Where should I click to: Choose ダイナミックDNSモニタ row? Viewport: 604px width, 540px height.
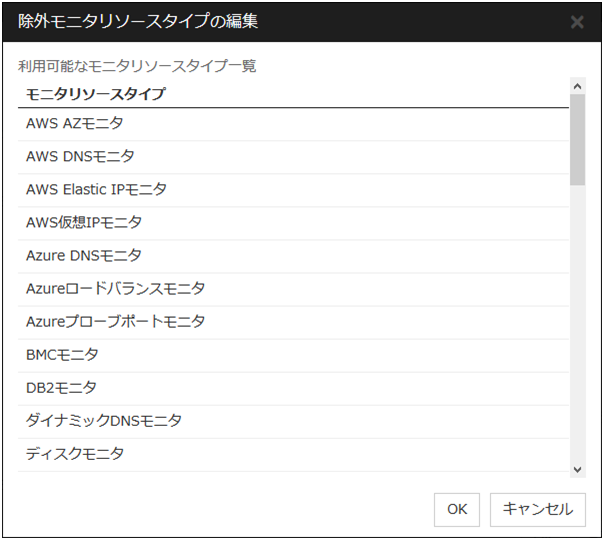click(x=104, y=421)
